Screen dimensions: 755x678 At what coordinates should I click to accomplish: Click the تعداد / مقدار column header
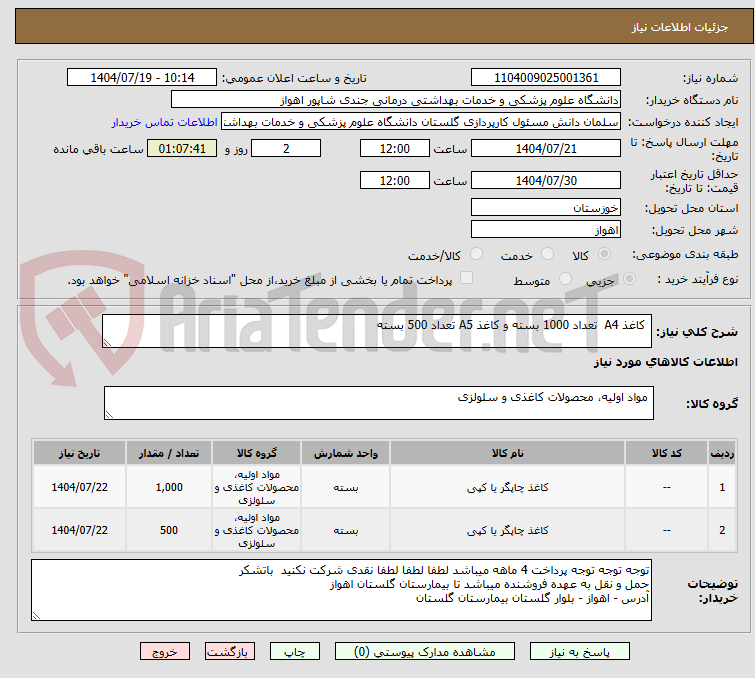pyautogui.click(x=169, y=453)
